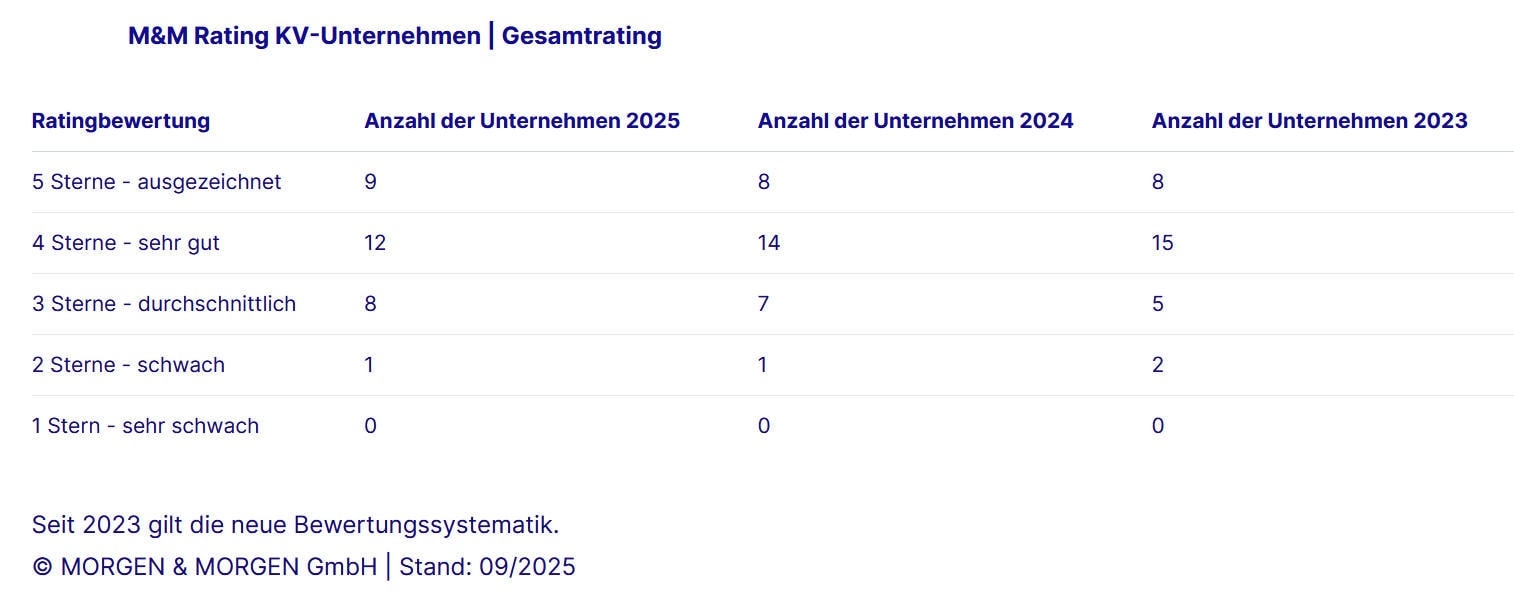
Task: Select the 3 Sterne - durchschnittlich row label
Action: [164, 304]
